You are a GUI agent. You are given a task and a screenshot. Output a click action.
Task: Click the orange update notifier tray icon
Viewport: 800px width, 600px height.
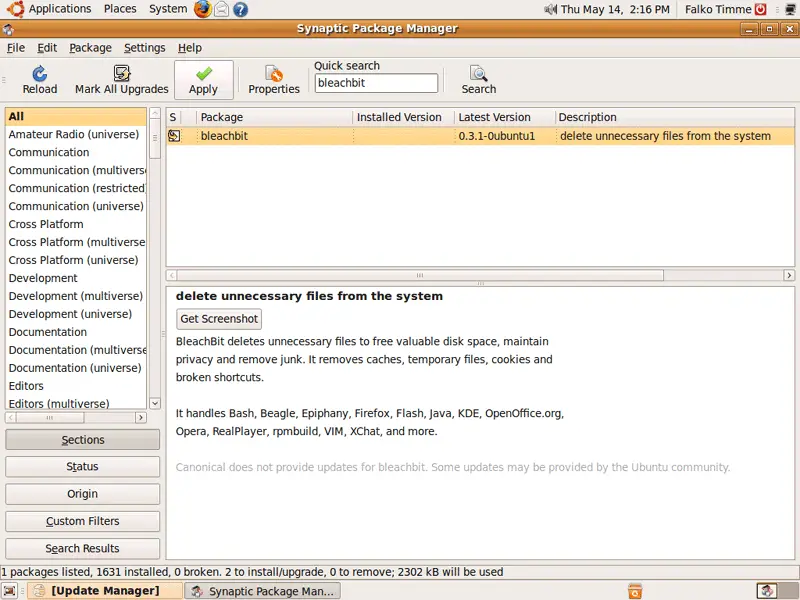pyautogui.click(x=635, y=591)
